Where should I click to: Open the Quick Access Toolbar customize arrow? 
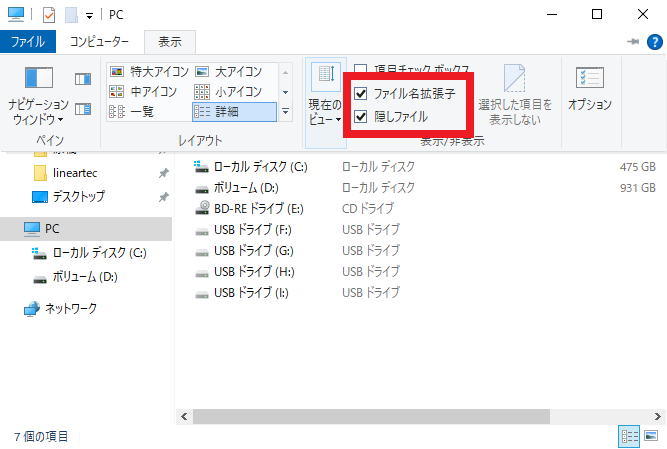tap(89, 16)
